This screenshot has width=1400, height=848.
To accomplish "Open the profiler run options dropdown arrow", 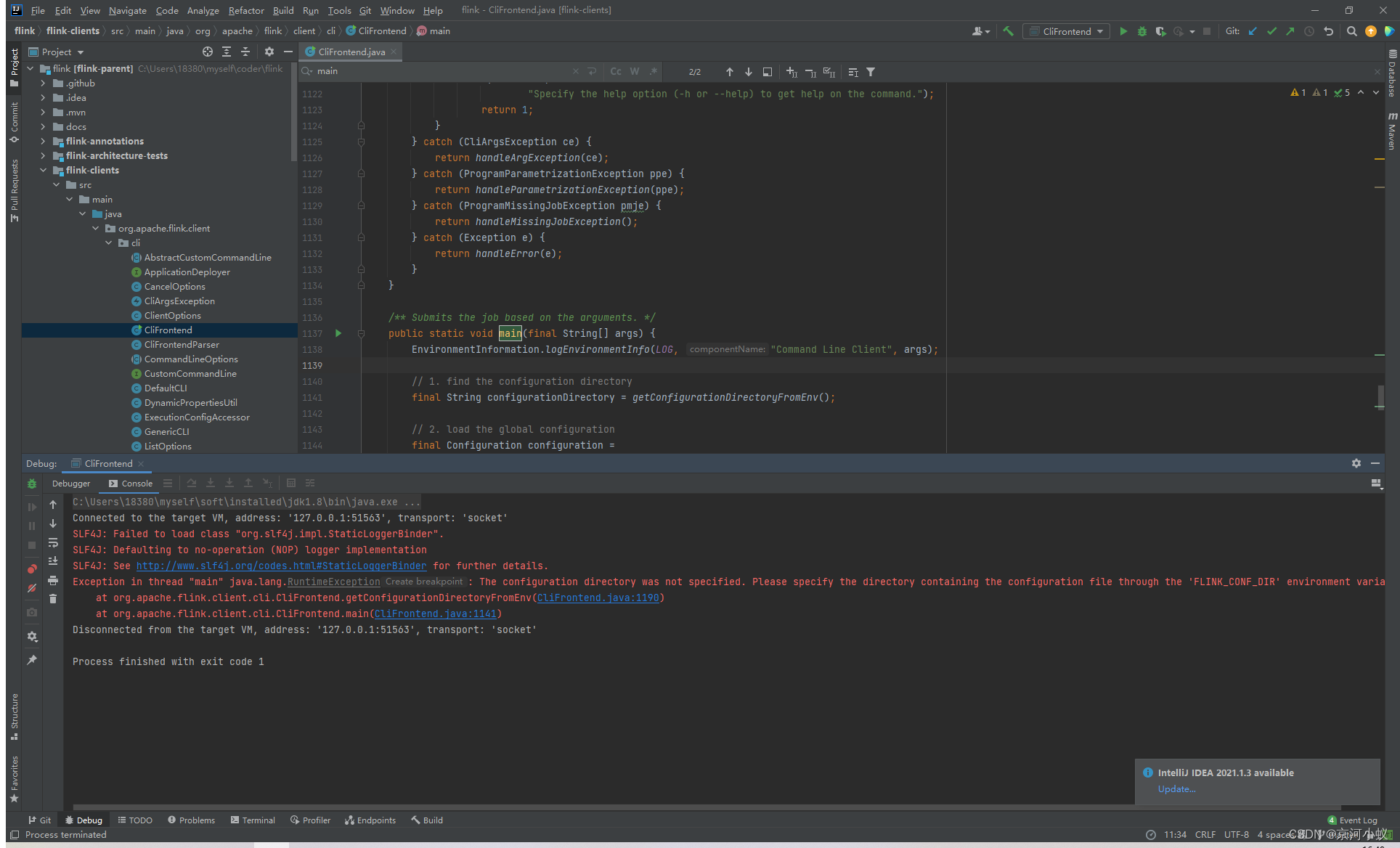I will tap(1192, 31).
